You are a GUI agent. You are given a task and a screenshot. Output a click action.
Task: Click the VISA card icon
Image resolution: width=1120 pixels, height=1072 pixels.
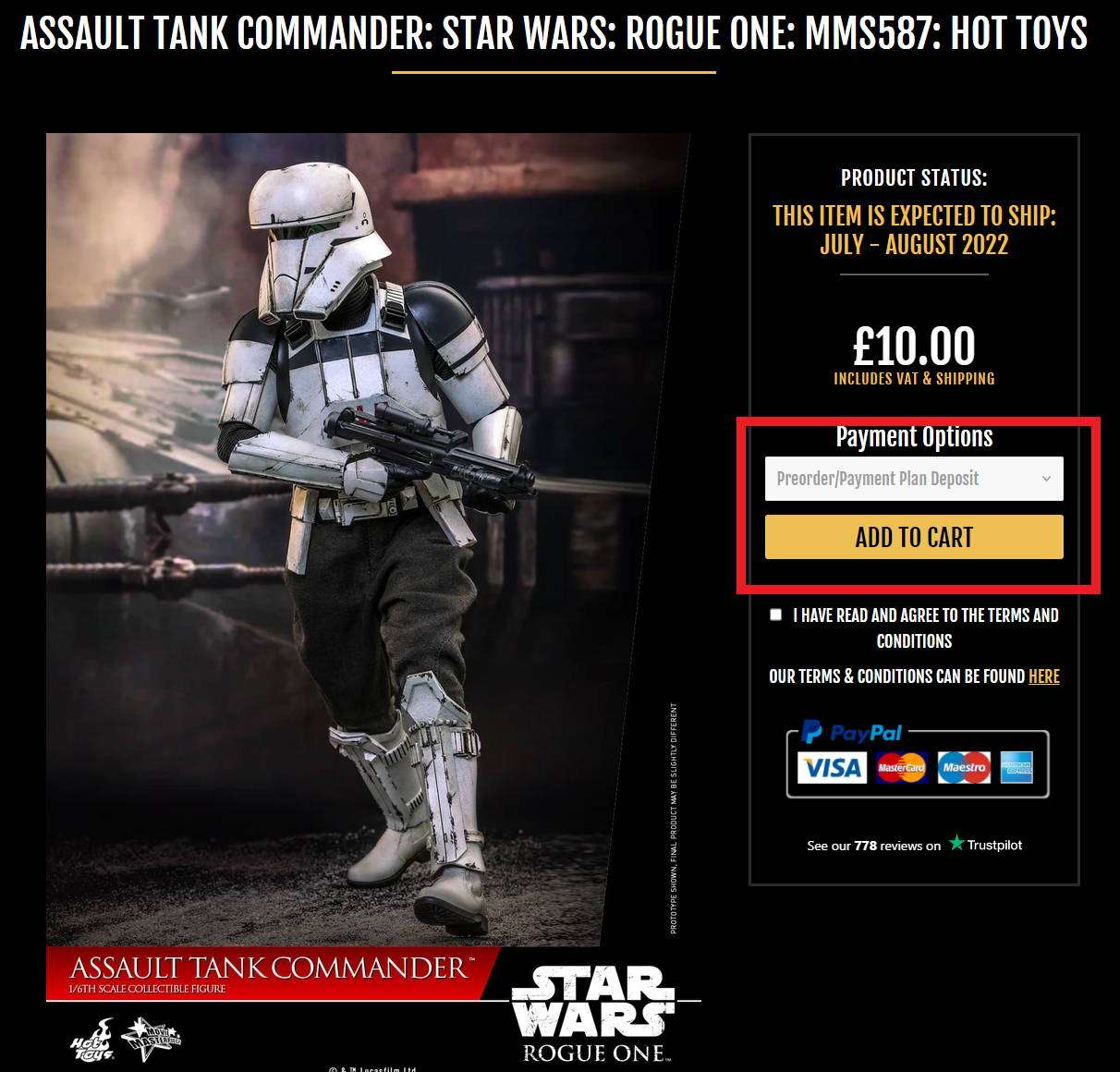[x=832, y=768]
